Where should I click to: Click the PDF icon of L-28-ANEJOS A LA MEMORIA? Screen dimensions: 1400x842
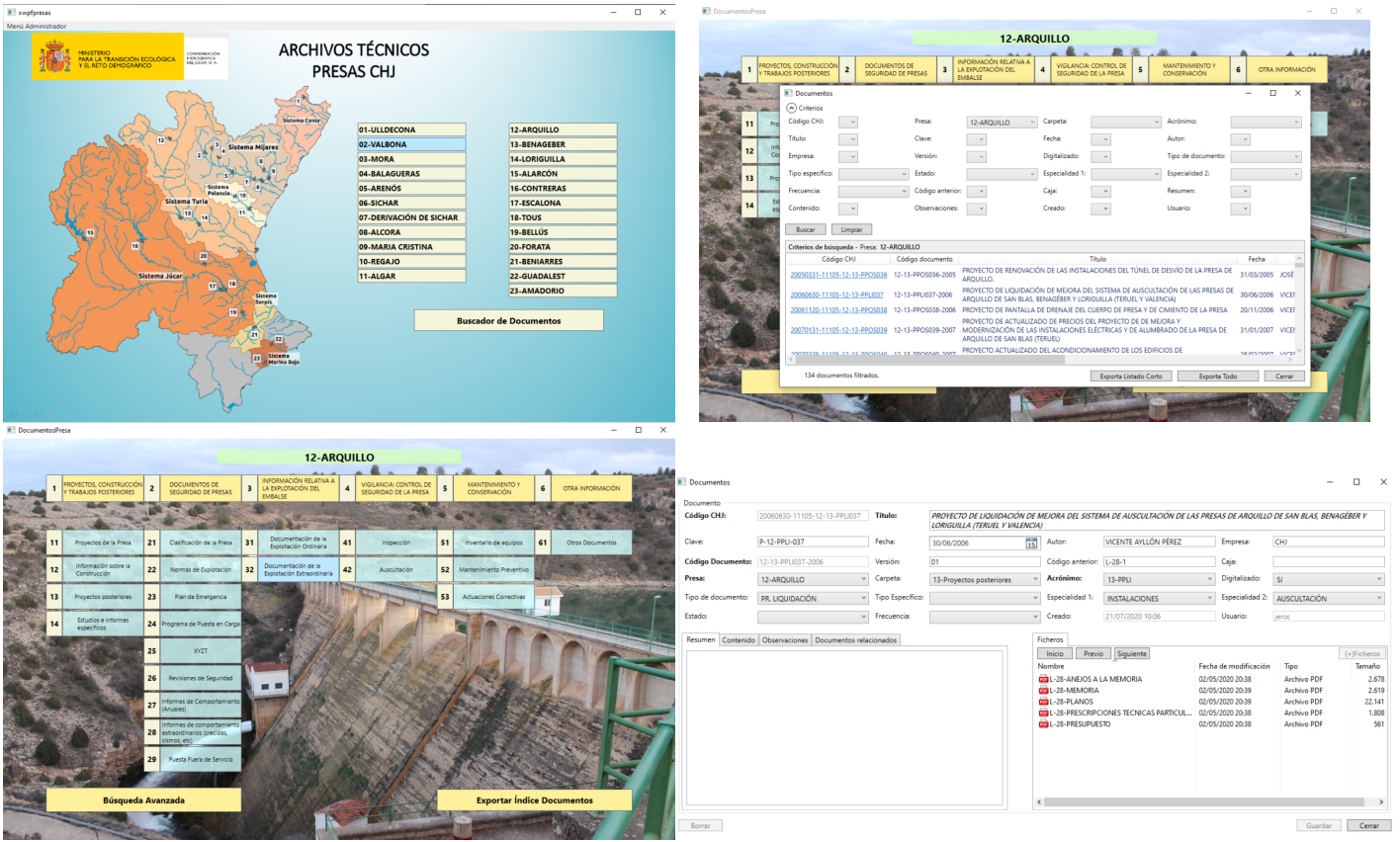[1043, 680]
